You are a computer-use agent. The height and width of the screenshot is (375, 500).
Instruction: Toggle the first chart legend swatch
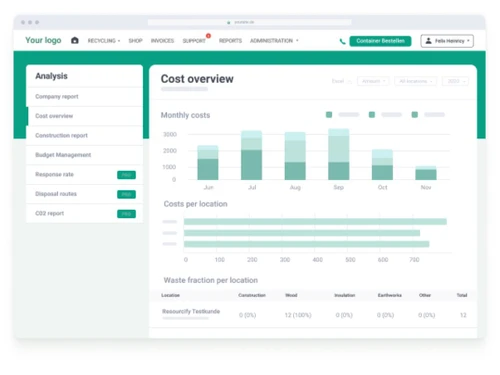329,115
